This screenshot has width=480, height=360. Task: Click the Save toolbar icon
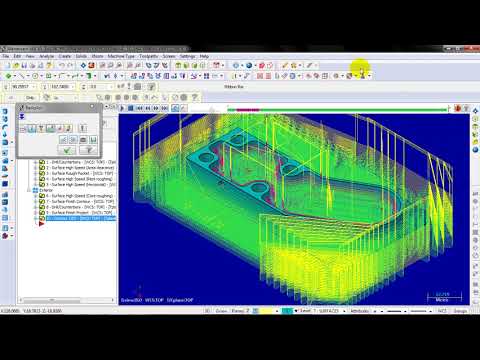click(x=24, y=65)
